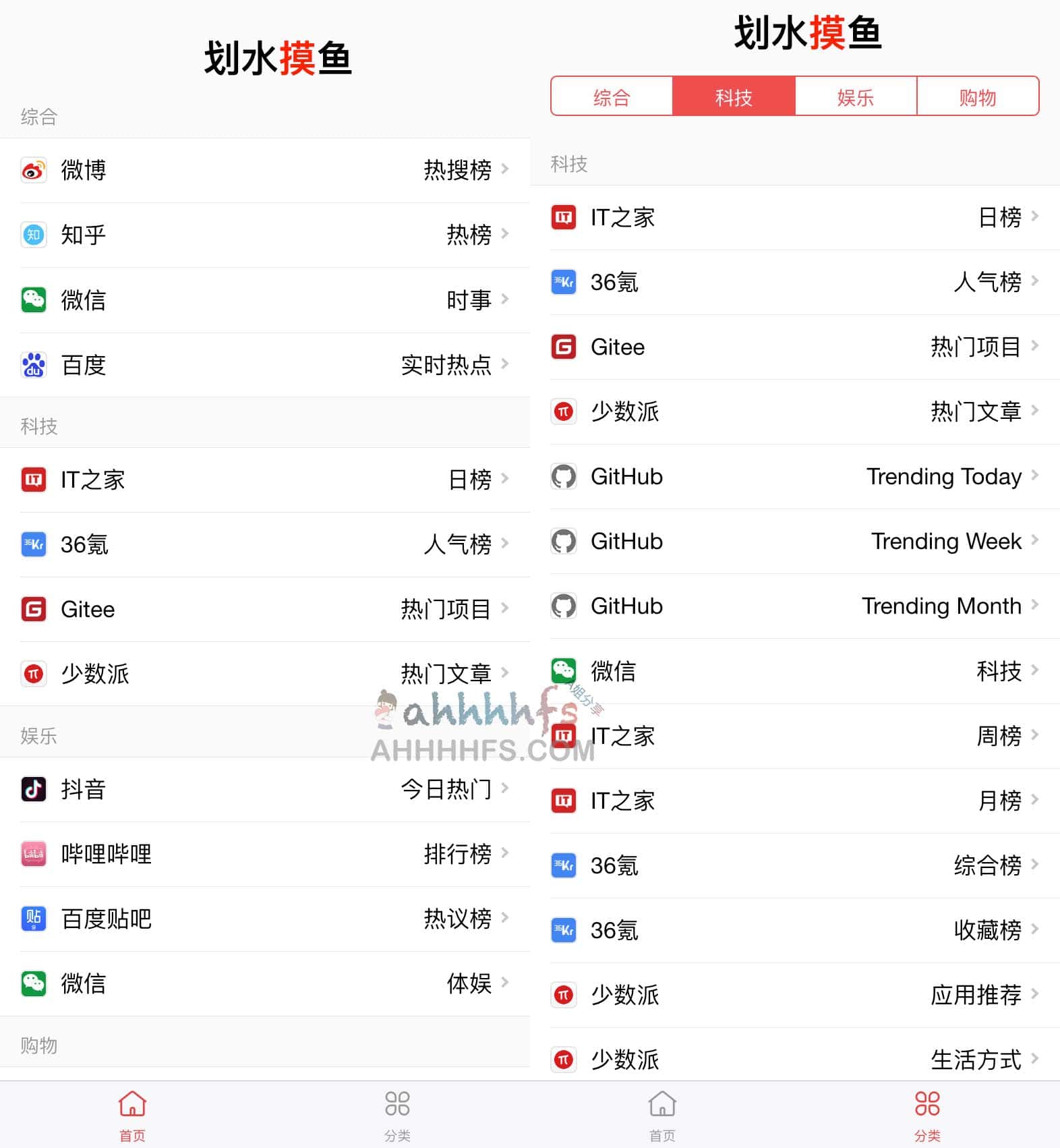Open chevron next to 今日热门

pyautogui.click(x=505, y=788)
